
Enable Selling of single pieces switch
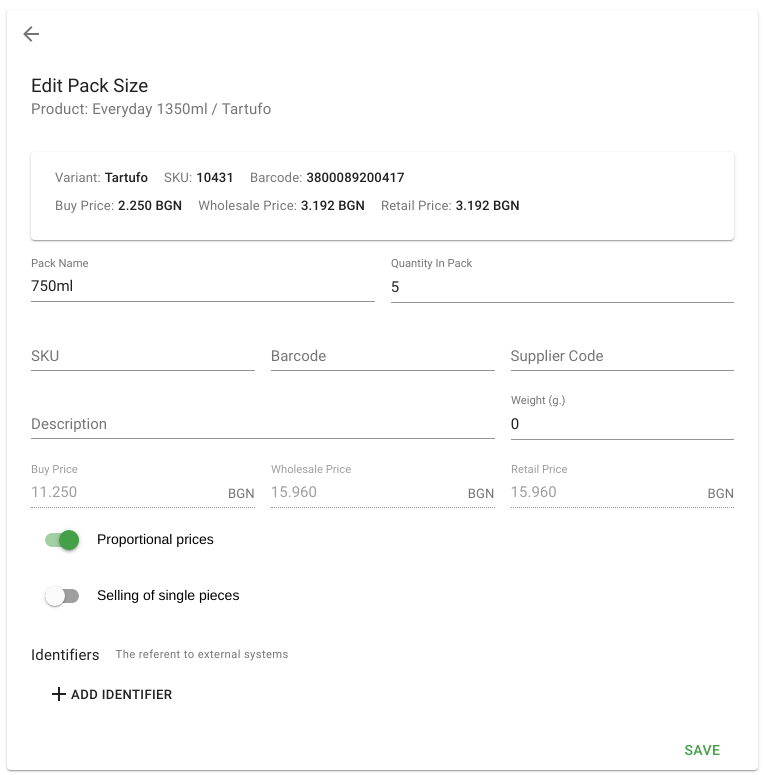(x=62, y=596)
